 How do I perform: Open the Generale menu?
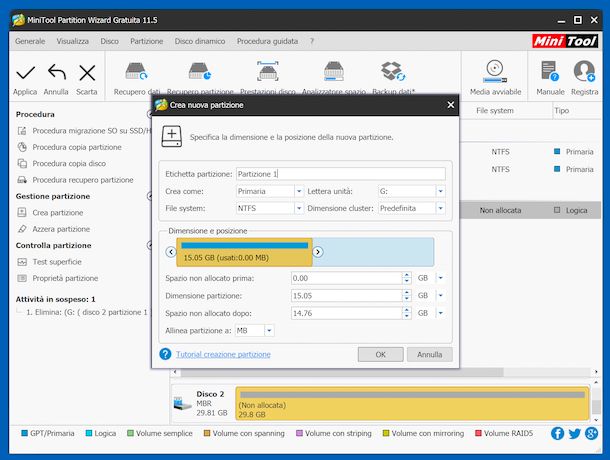[30, 41]
